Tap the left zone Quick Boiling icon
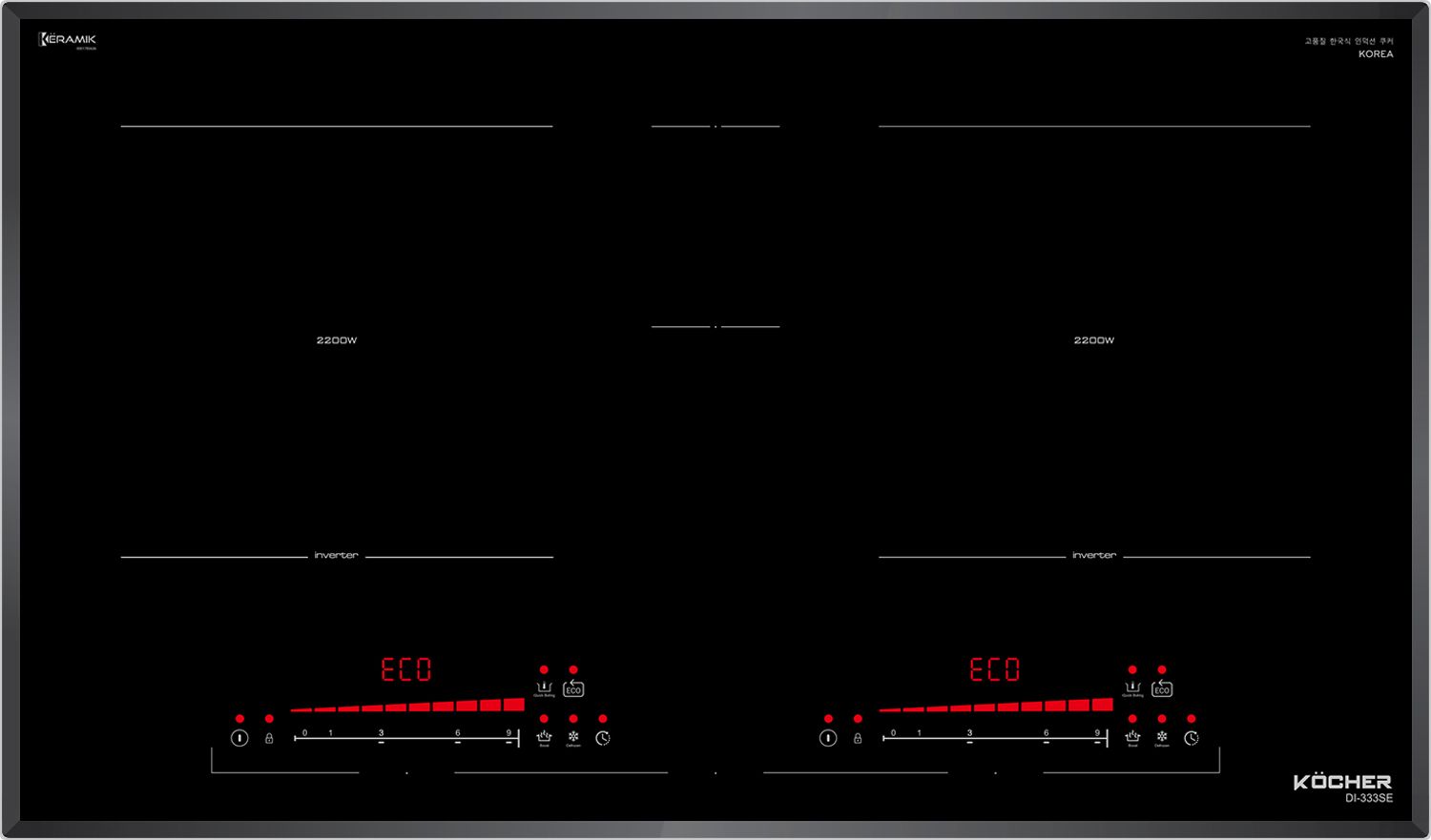The image size is (1431, 840). (x=544, y=688)
